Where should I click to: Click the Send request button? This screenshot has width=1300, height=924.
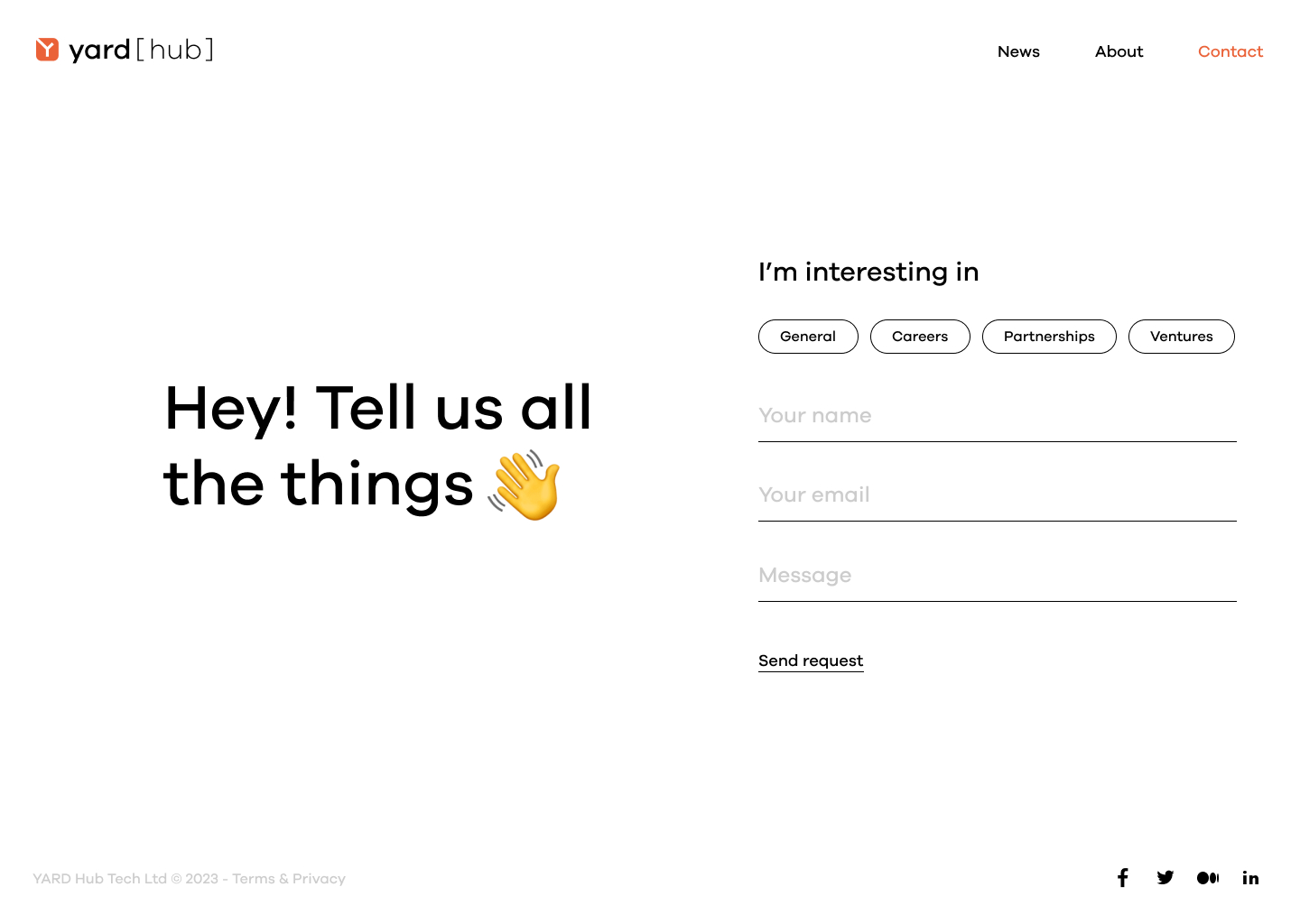point(811,661)
